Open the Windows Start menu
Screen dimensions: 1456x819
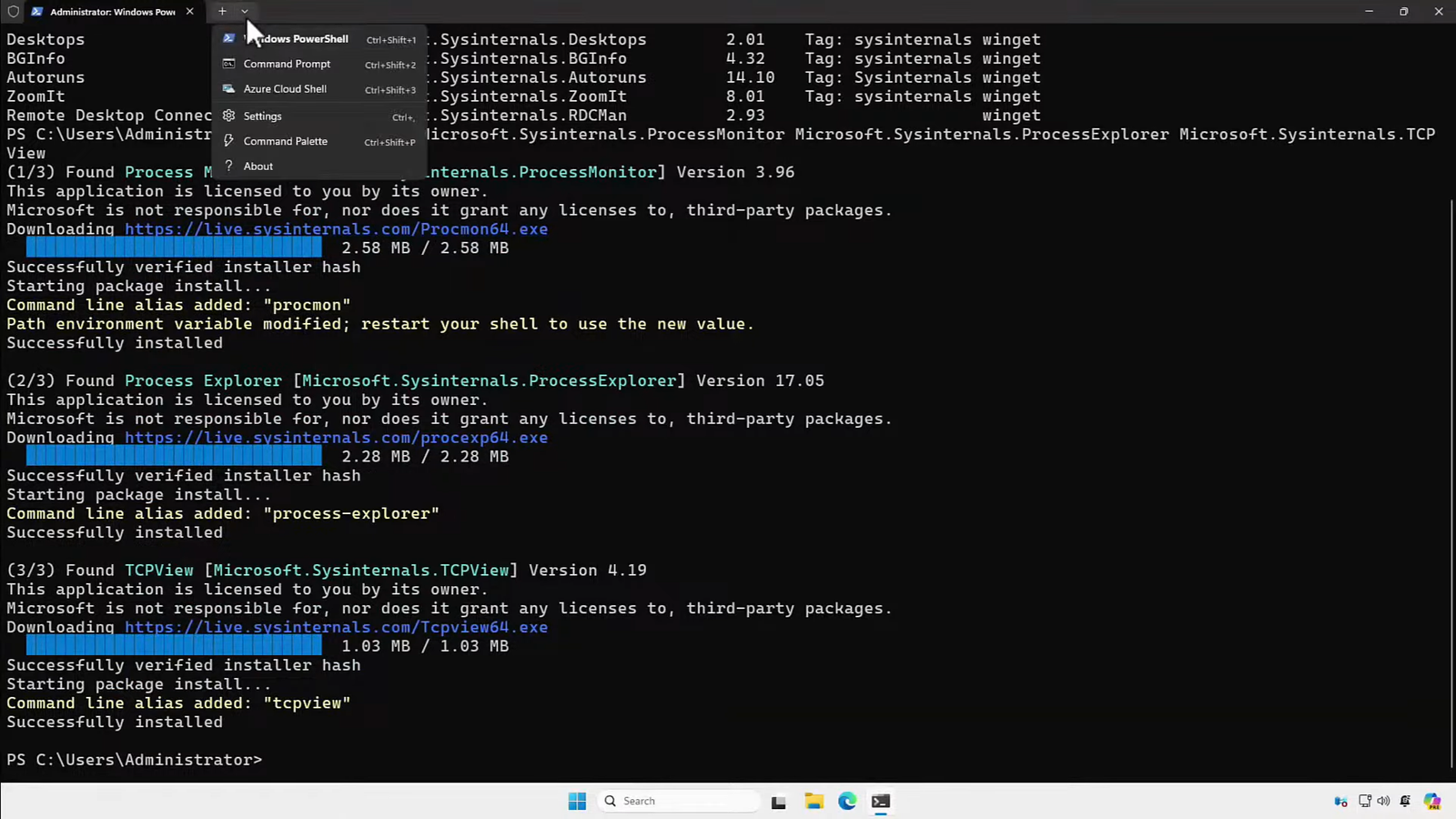coord(577,801)
